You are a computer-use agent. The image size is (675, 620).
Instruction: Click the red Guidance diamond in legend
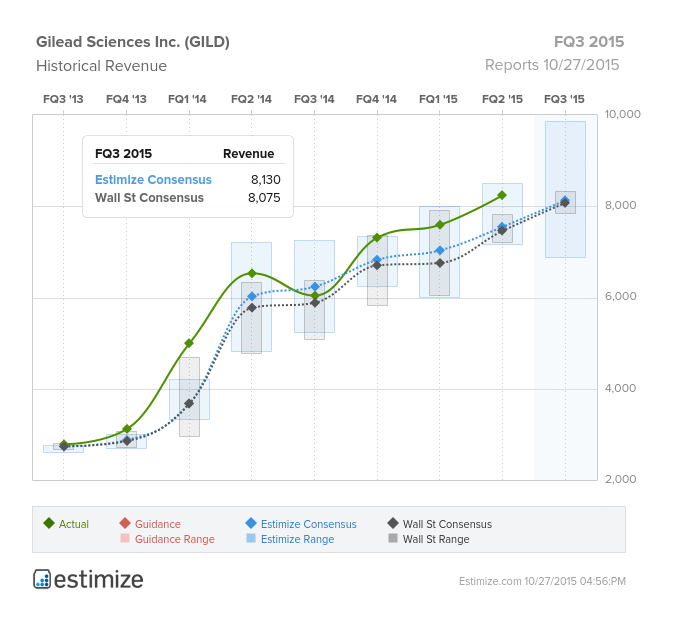(125, 523)
